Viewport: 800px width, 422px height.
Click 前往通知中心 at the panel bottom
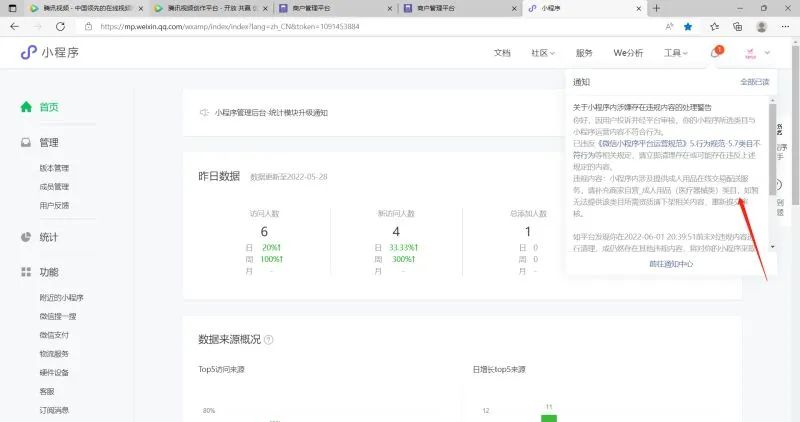(x=671, y=264)
